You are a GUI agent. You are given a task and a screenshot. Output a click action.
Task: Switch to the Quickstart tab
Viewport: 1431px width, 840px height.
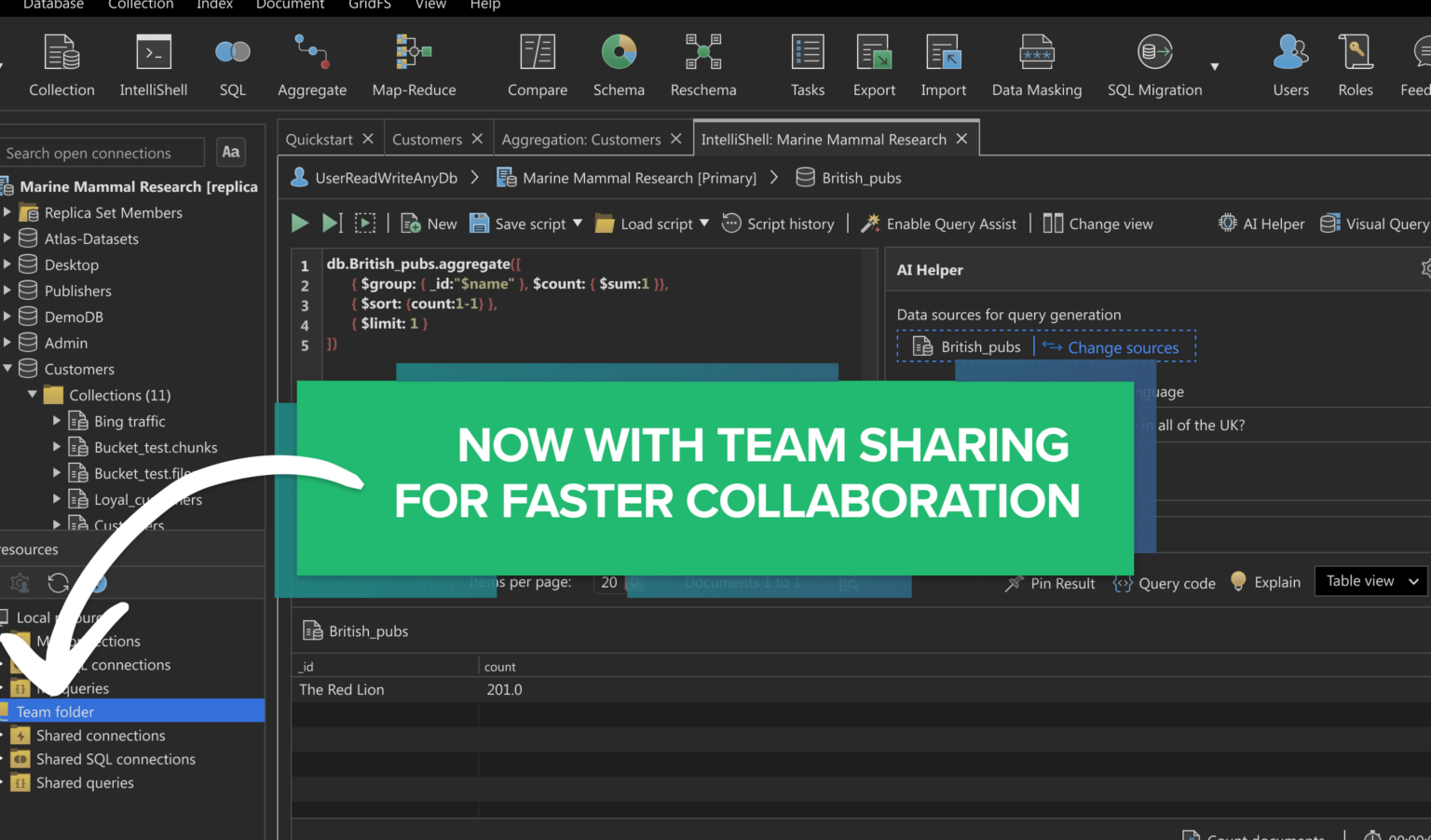coord(320,139)
